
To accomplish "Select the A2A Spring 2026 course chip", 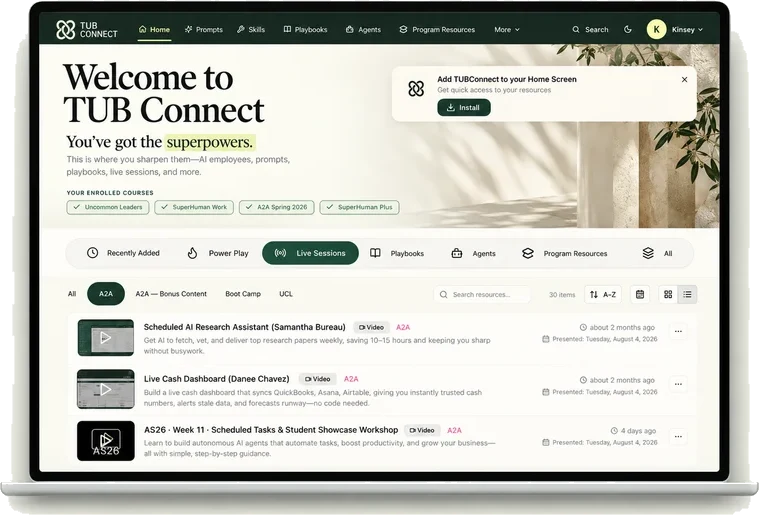I will click(x=276, y=207).
